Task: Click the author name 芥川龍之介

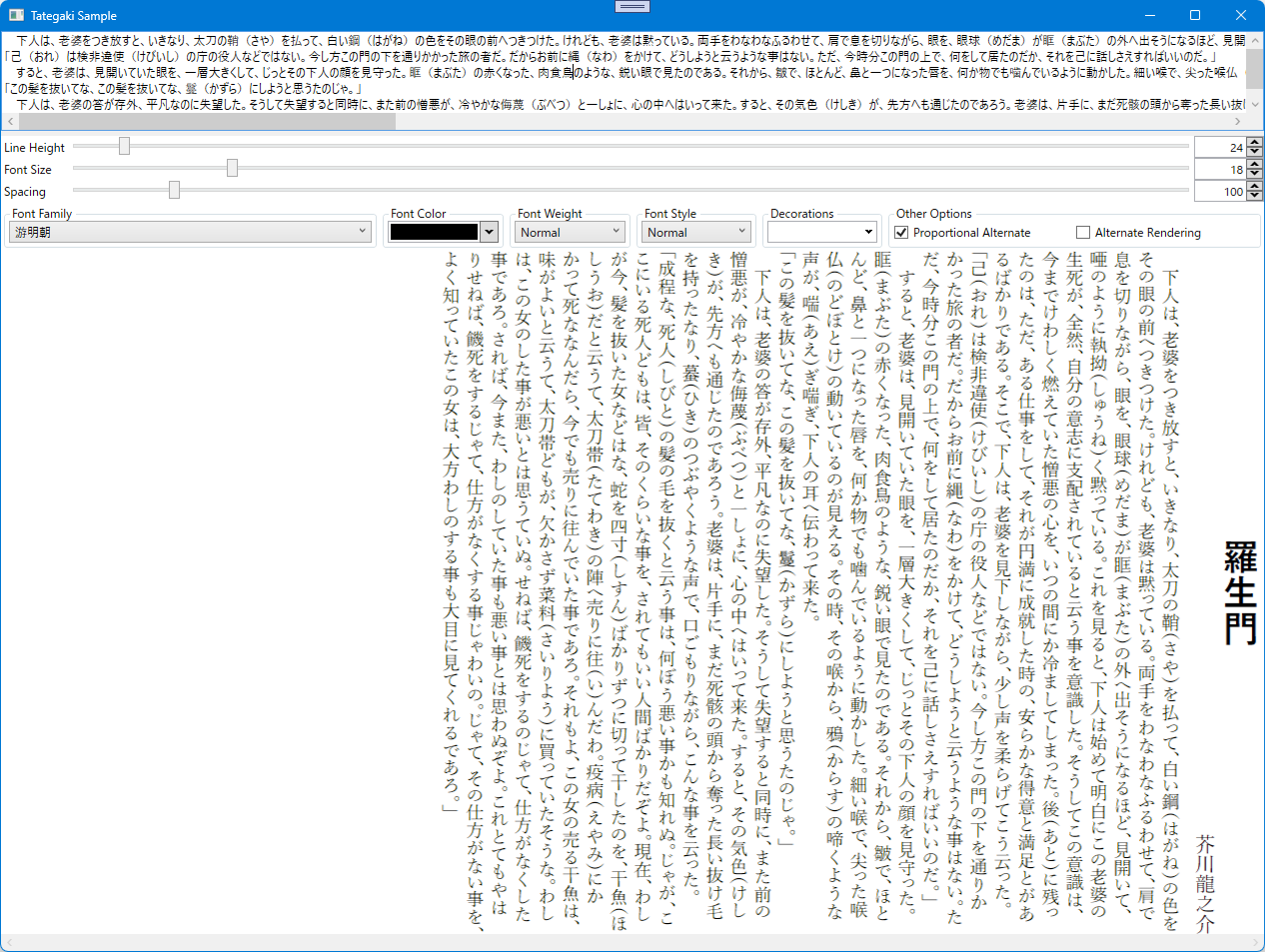Action: point(1205,885)
